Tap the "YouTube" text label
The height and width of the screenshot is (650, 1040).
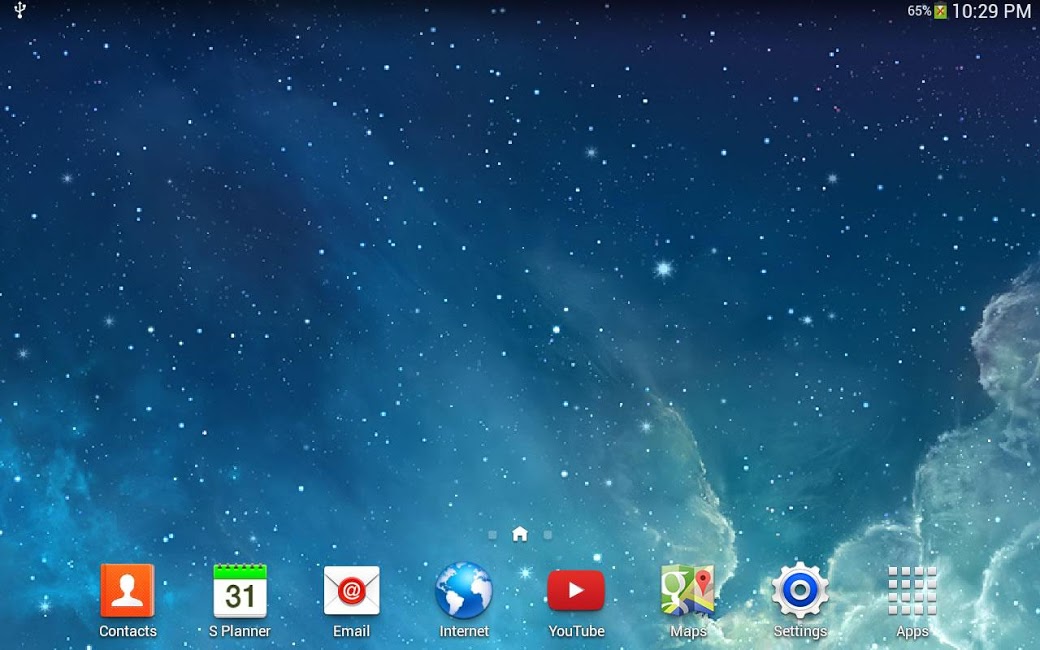576,631
